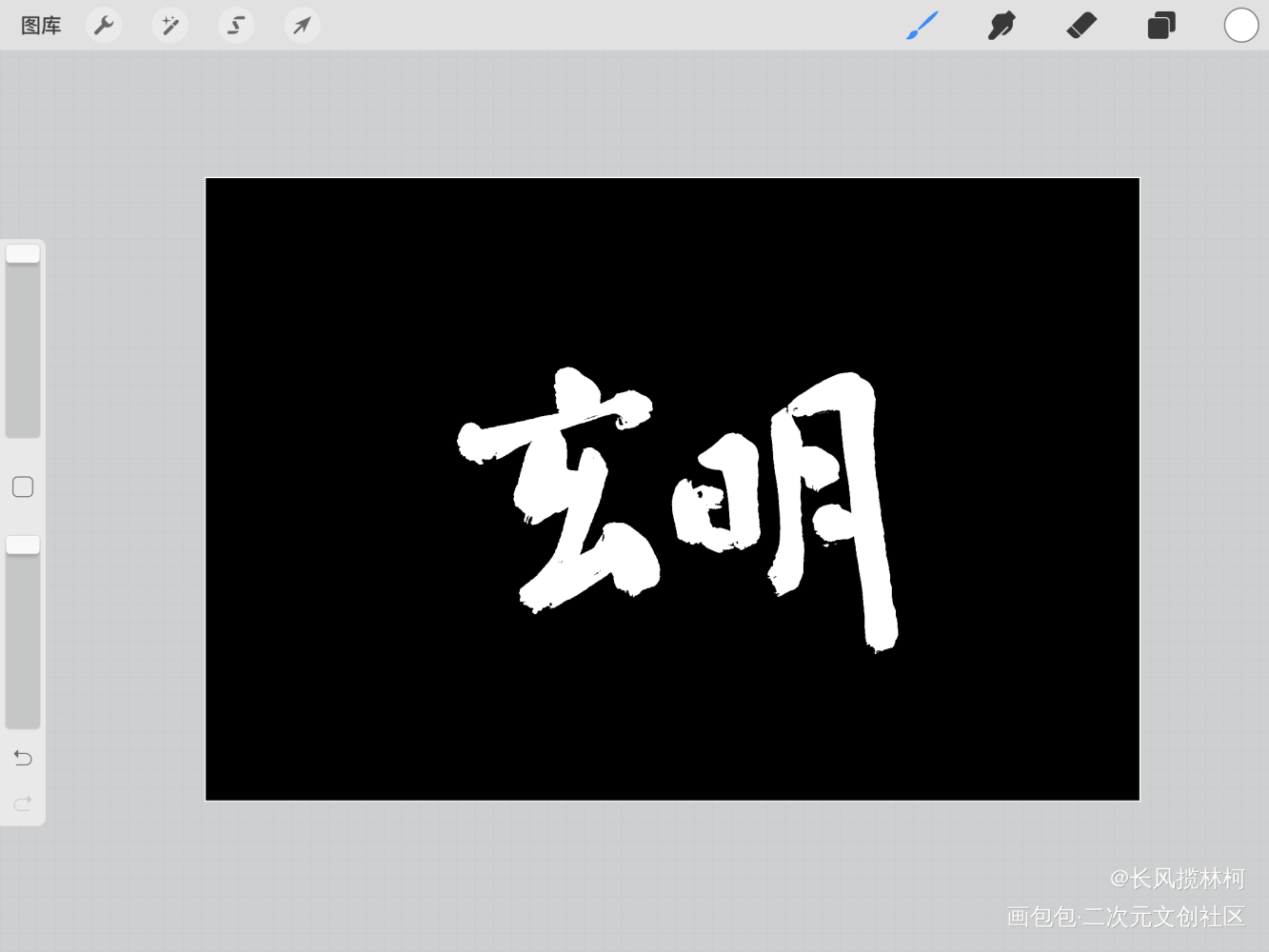Open the Actions wrench menu
Image resolution: width=1269 pixels, height=952 pixels.
104,26
